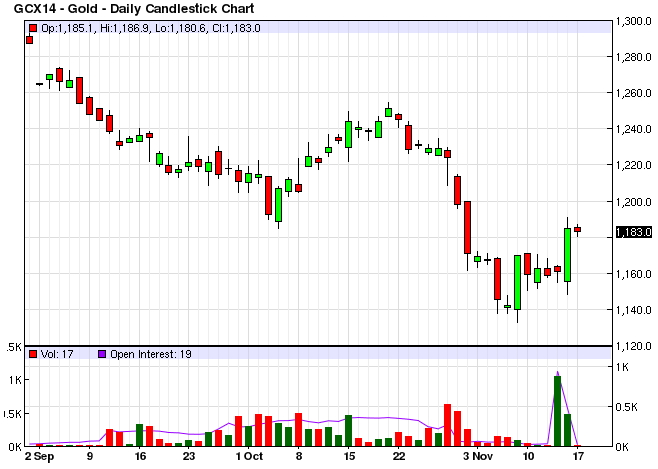
Task: Click the tallest dark green volume bar
Action: pos(558,411)
